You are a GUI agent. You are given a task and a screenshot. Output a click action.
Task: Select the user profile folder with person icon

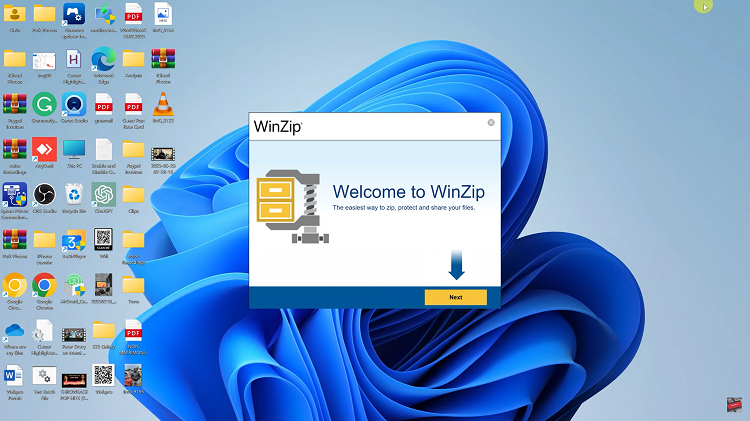click(x=14, y=14)
